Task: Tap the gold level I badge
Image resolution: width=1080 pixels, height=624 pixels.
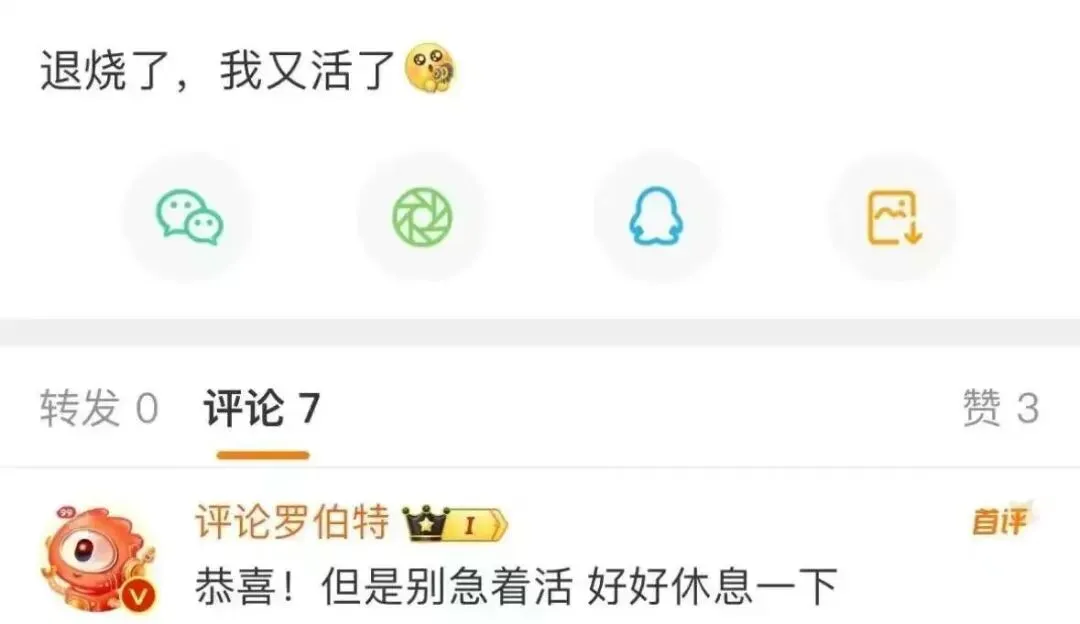Action: (x=478, y=526)
